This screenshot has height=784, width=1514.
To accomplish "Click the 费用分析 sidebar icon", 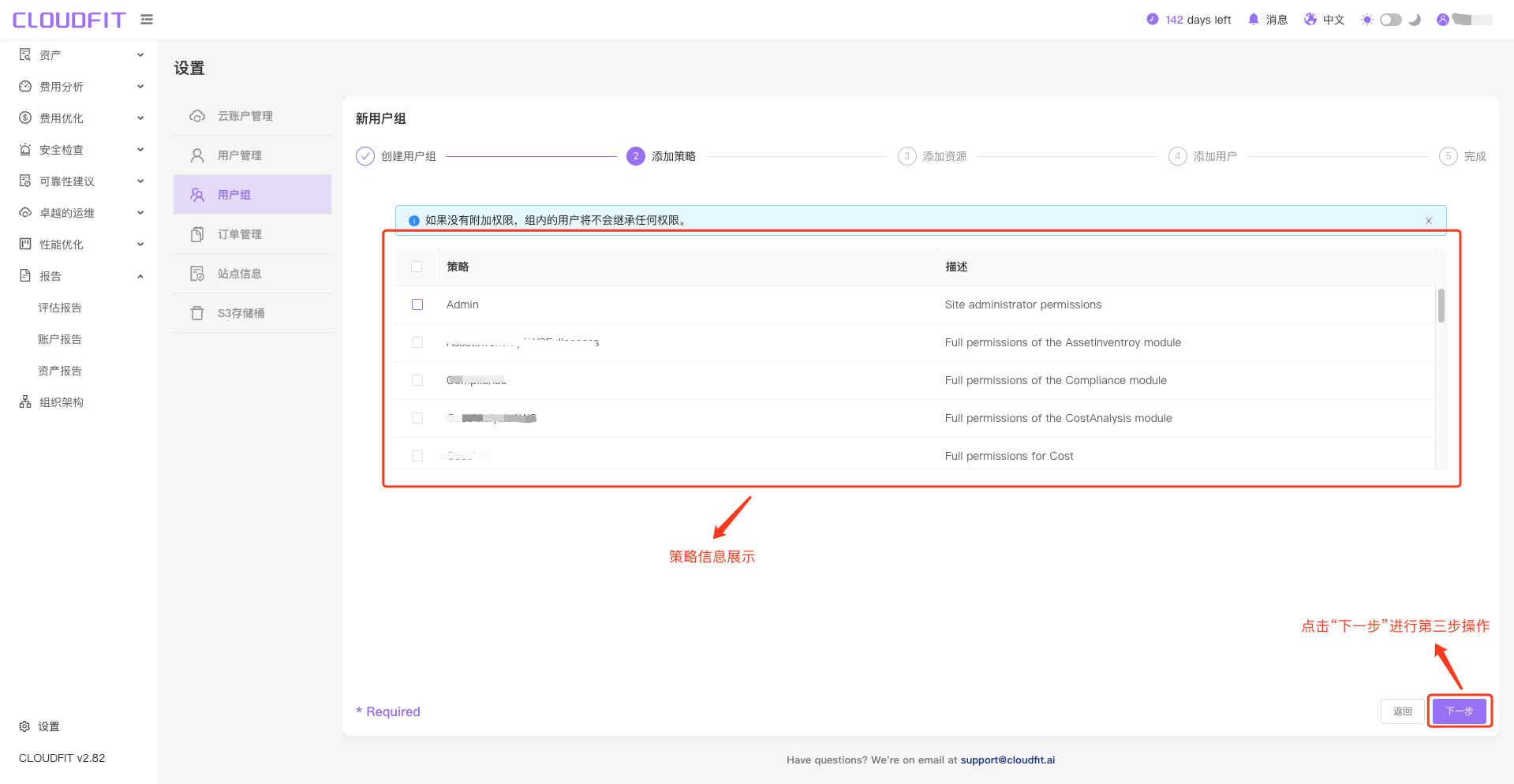I will tap(25, 86).
